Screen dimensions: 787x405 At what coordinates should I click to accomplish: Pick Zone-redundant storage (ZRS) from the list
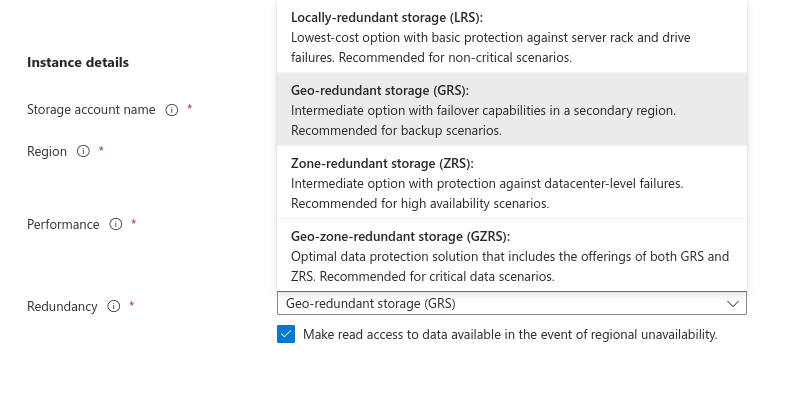point(382,163)
